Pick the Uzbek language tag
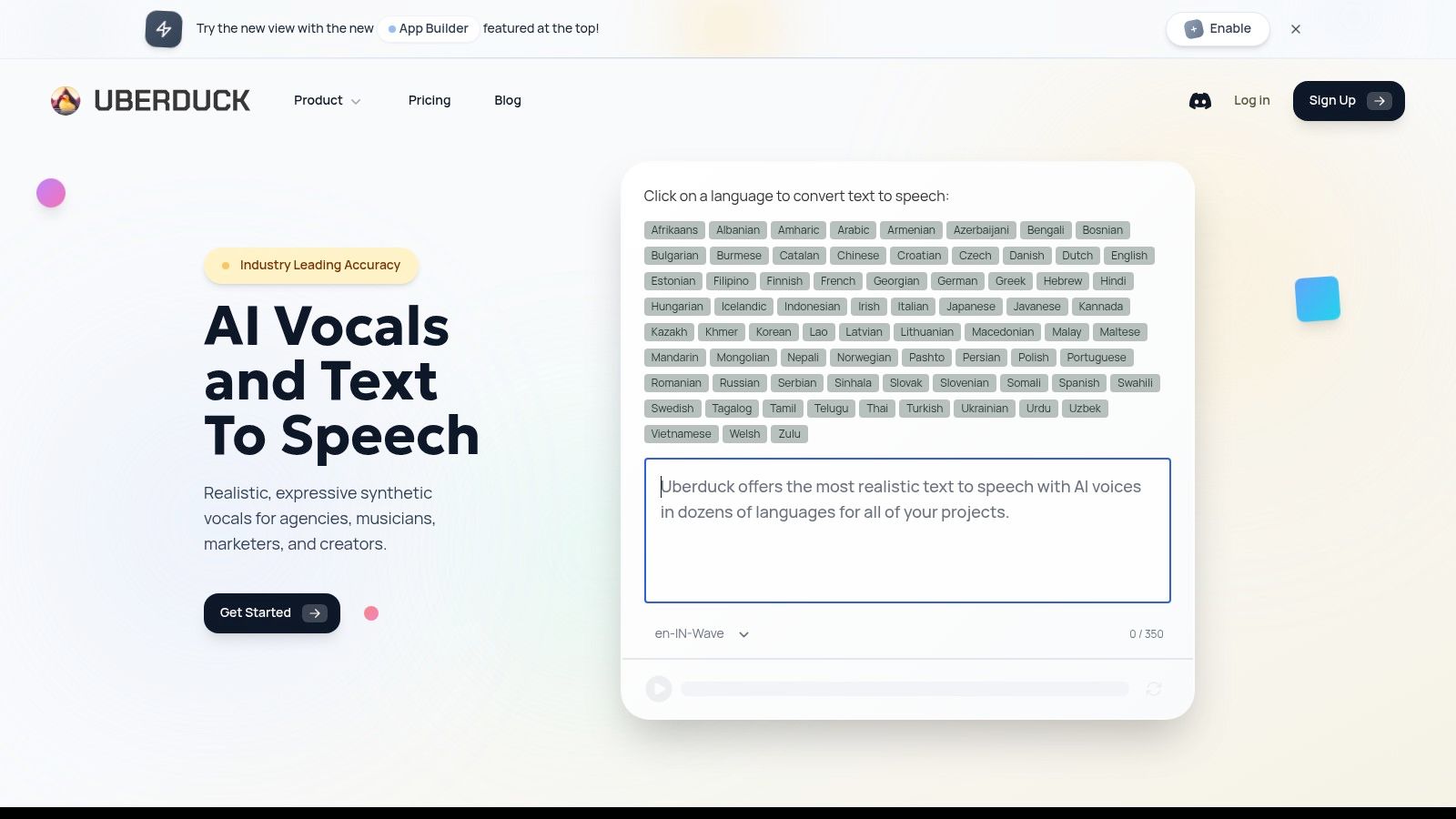This screenshot has width=1456, height=819. point(1085,409)
